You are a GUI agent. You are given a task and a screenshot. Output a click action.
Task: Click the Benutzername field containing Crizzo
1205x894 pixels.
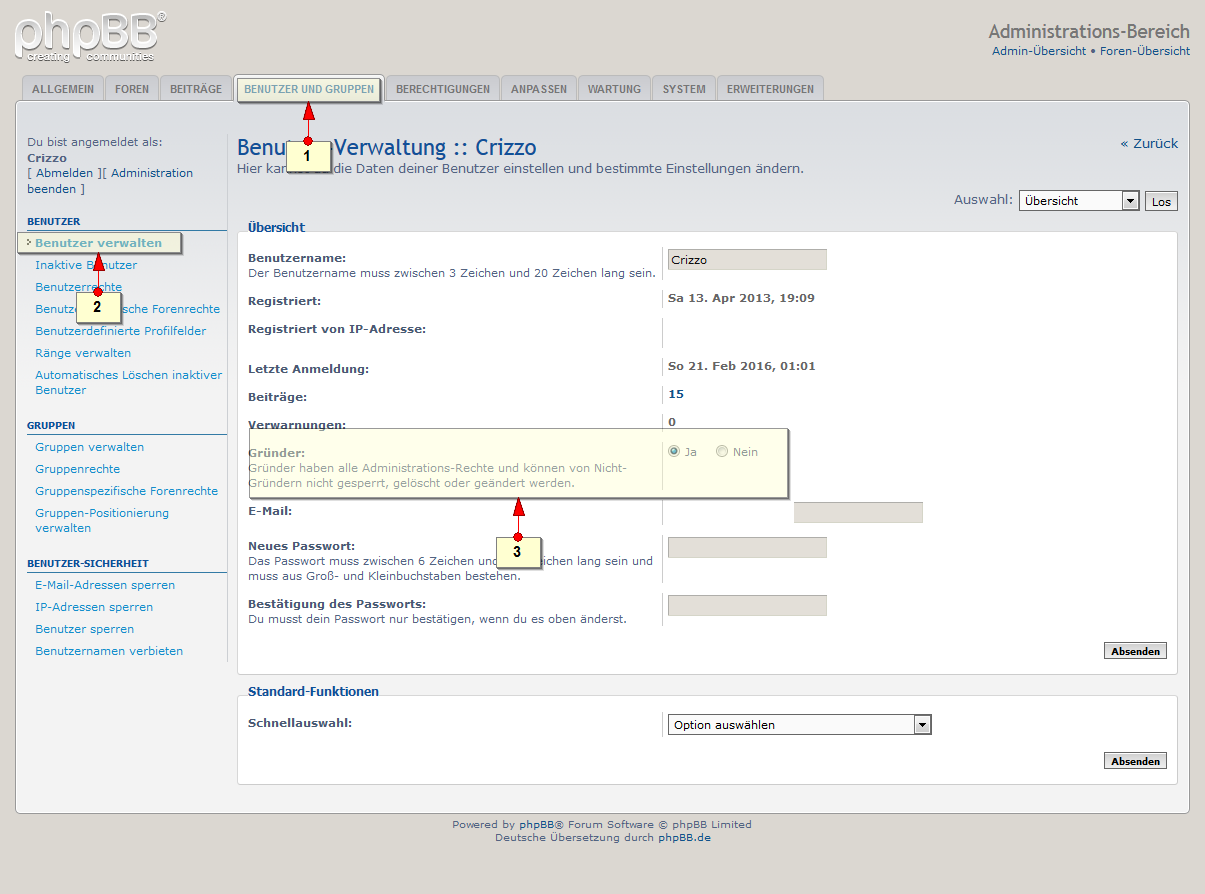pyautogui.click(x=746, y=260)
